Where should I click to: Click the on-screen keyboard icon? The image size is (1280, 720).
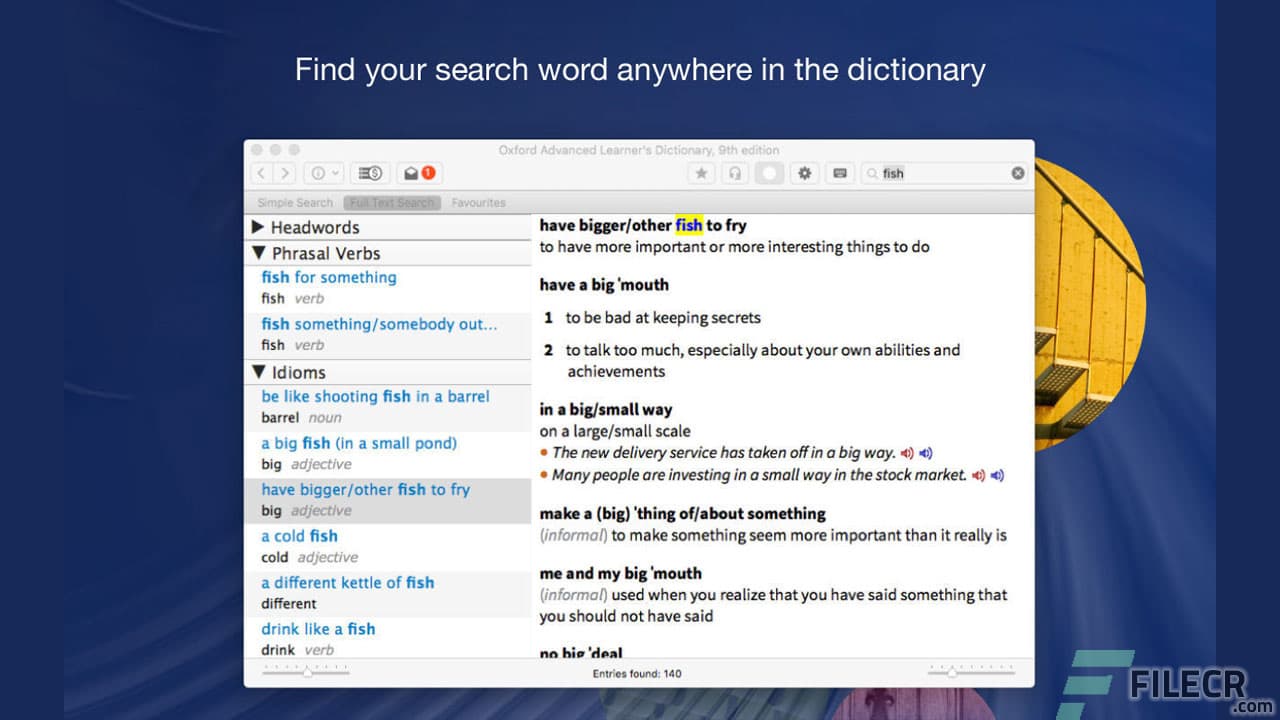click(839, 173)
